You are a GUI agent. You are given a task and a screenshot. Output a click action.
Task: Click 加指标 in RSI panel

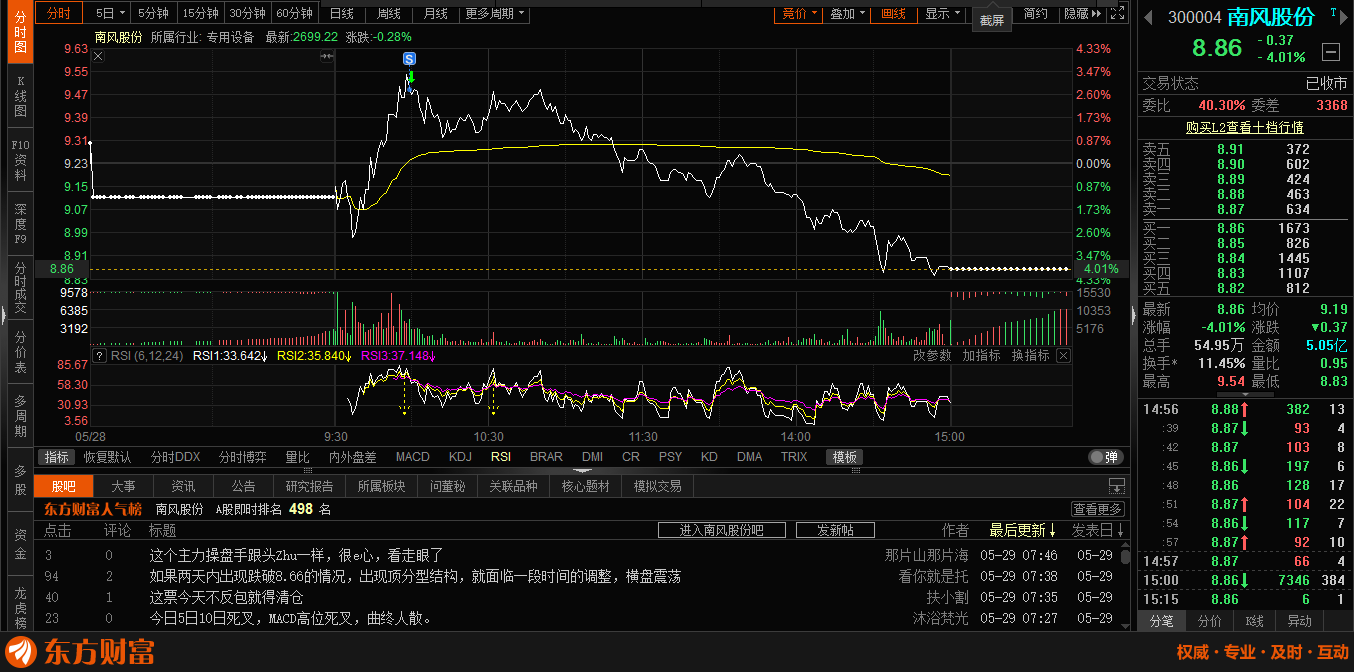(982, 355)
